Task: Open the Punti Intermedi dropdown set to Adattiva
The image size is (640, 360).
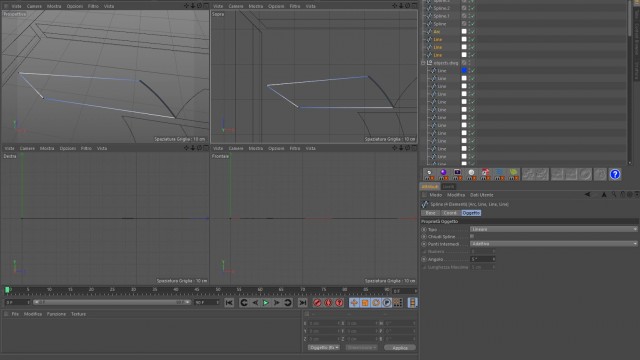Action: click(553, 244)
